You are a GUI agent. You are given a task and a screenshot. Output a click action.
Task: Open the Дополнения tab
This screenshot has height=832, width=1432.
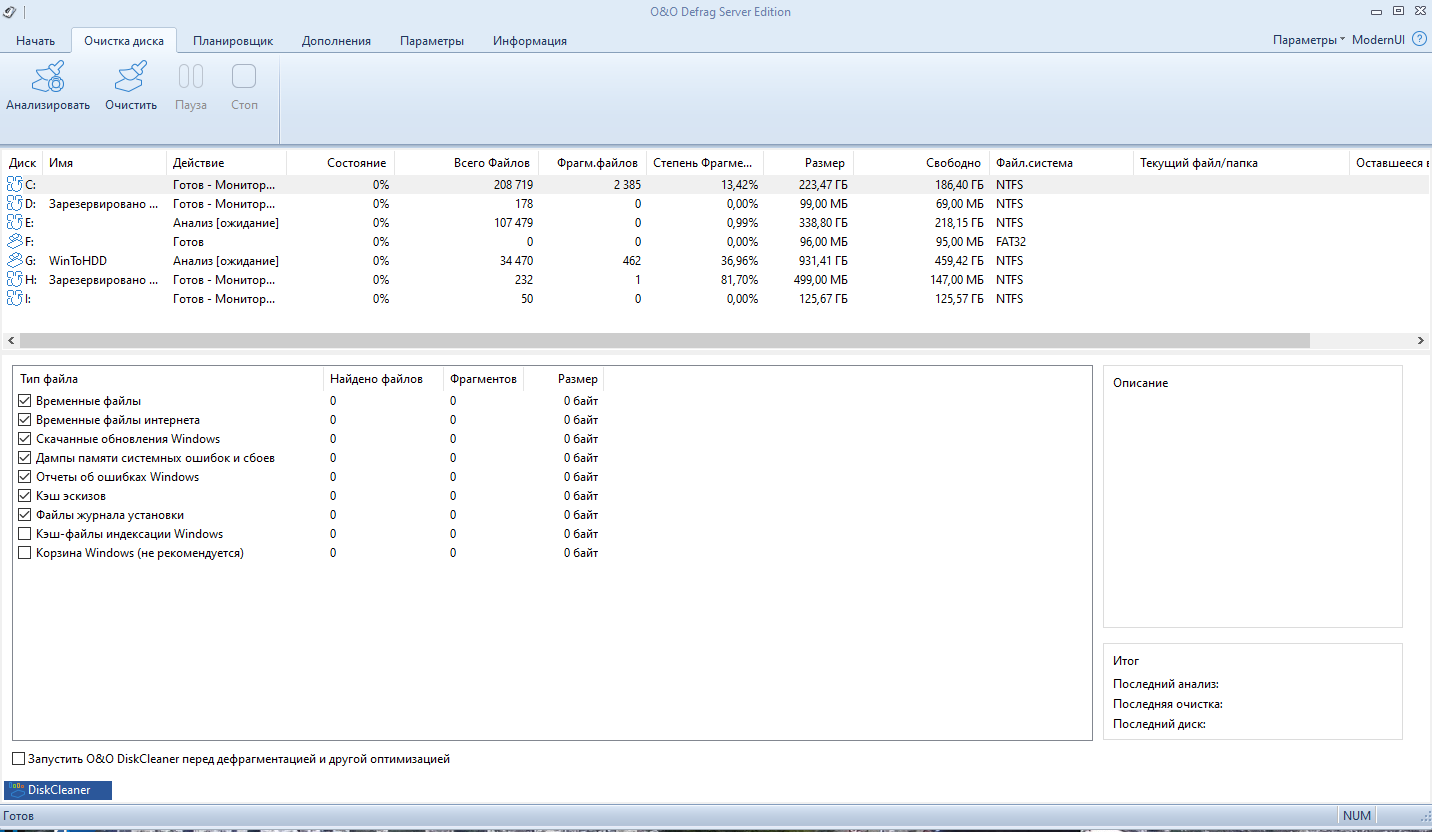pyautogui.click(x=336, y=41)
